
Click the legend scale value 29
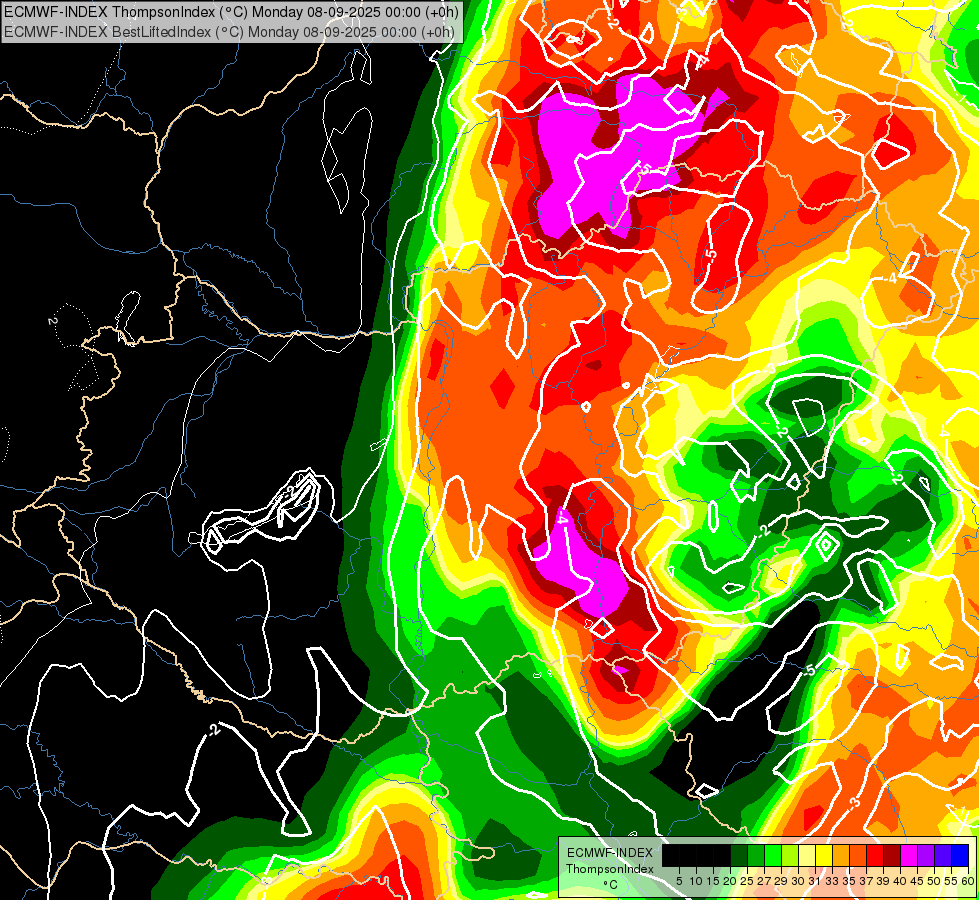[781, 881]
